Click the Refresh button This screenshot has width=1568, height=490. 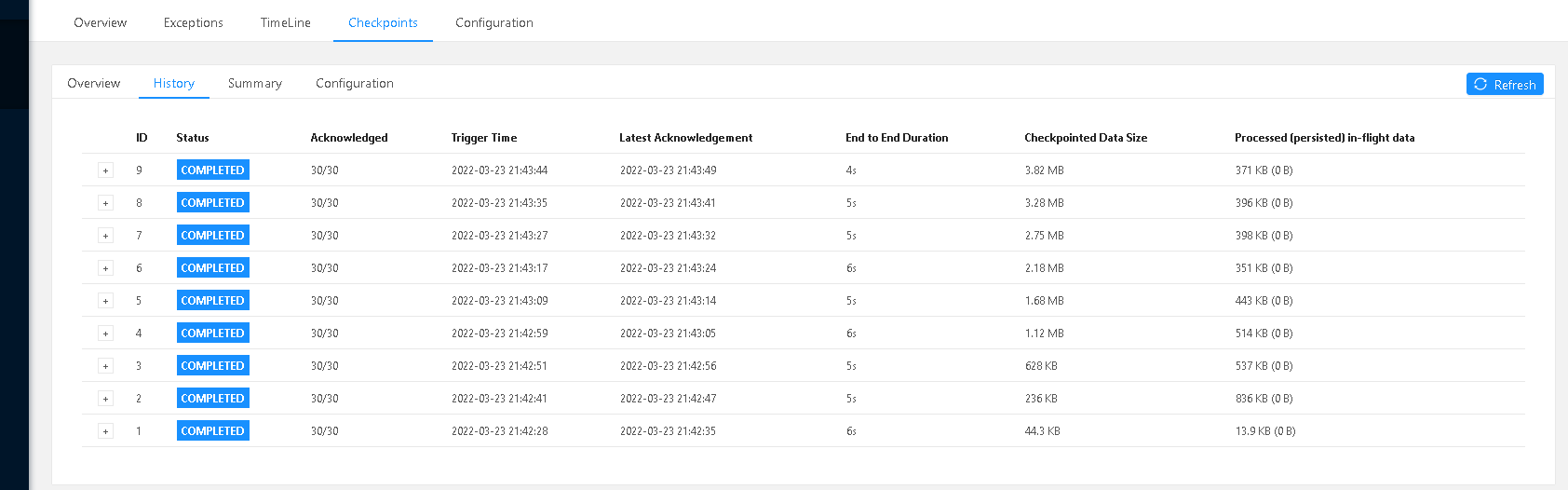point(1505,85)
